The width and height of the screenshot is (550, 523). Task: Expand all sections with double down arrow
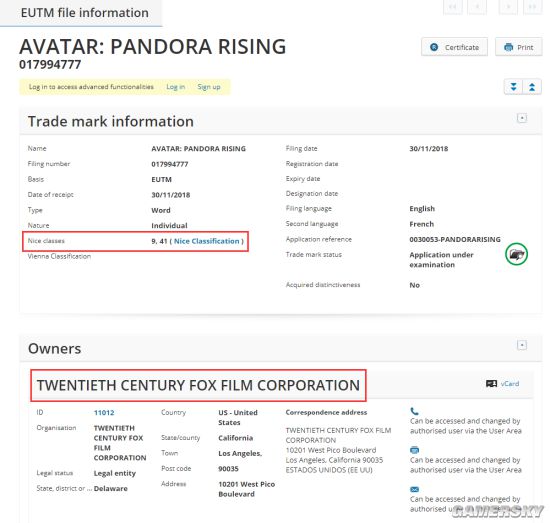514,87
